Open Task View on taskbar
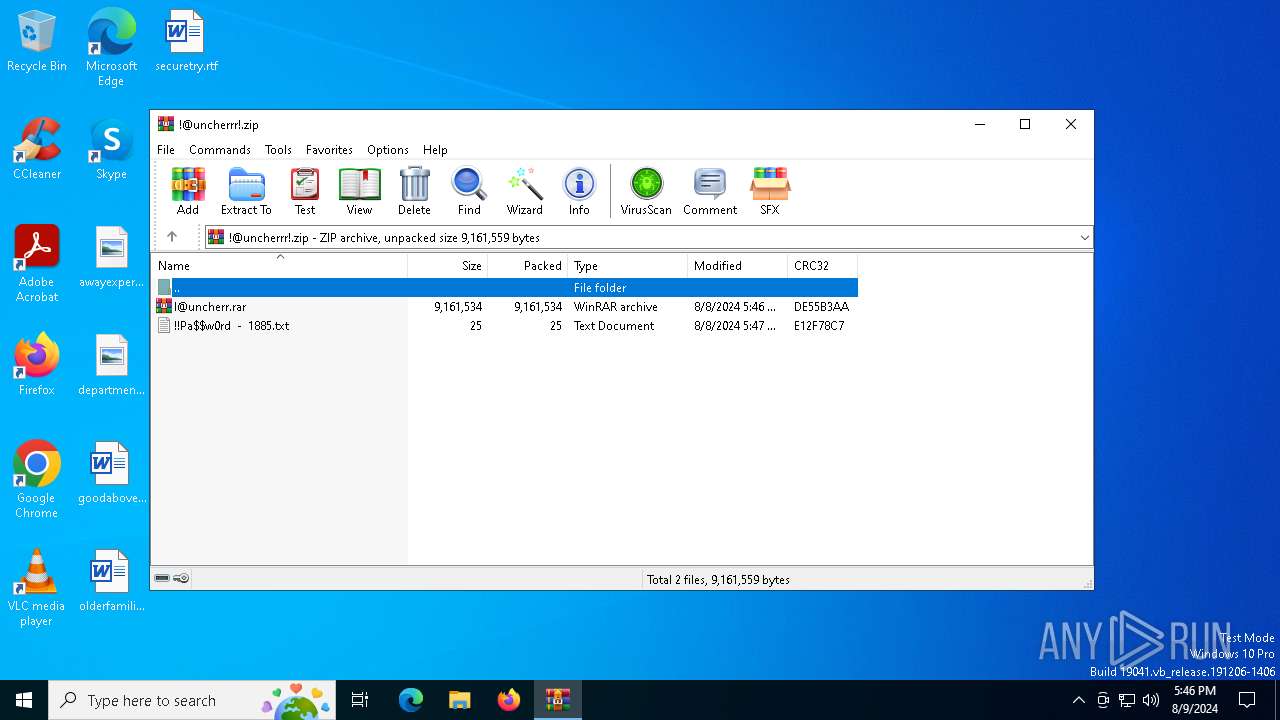Viewport: 1280px width, 720px height. pos(360,700)
